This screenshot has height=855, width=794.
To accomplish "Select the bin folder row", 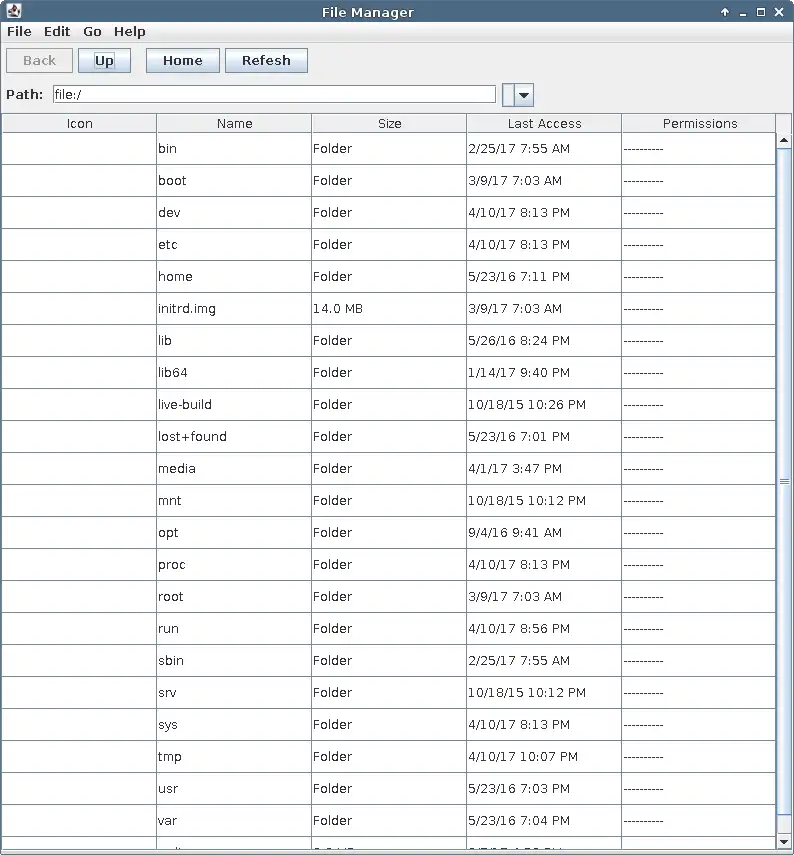I will [388, 149].
